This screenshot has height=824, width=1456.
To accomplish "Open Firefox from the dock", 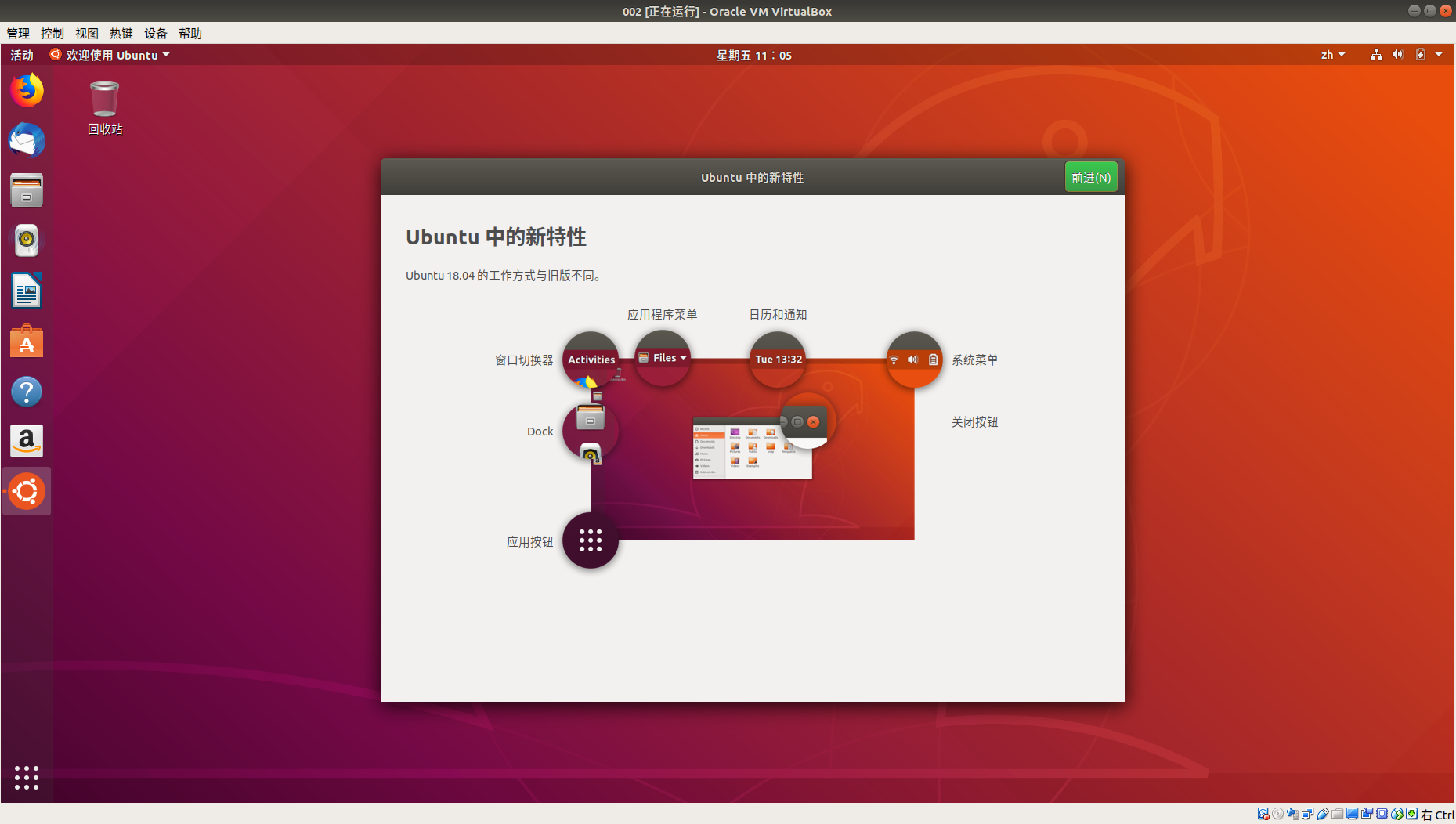I will (27, 90).
